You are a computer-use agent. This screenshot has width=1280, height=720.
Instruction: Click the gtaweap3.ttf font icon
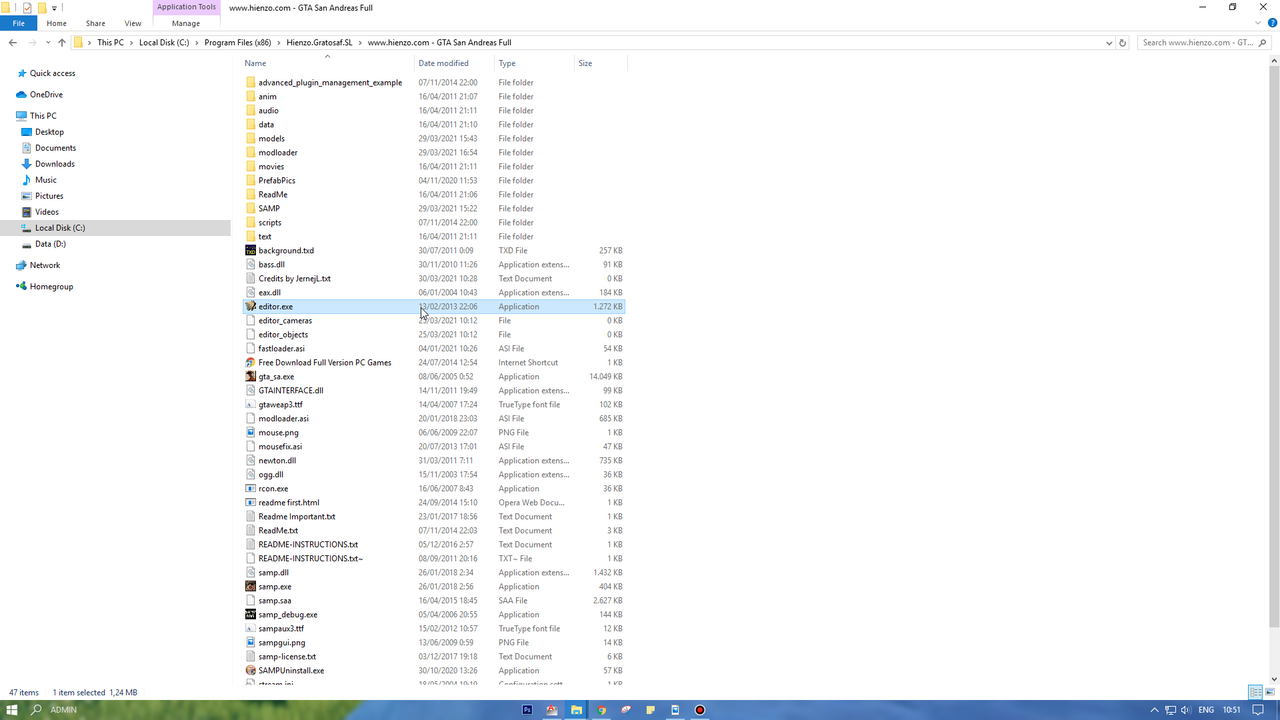click(x=251, y=405)
